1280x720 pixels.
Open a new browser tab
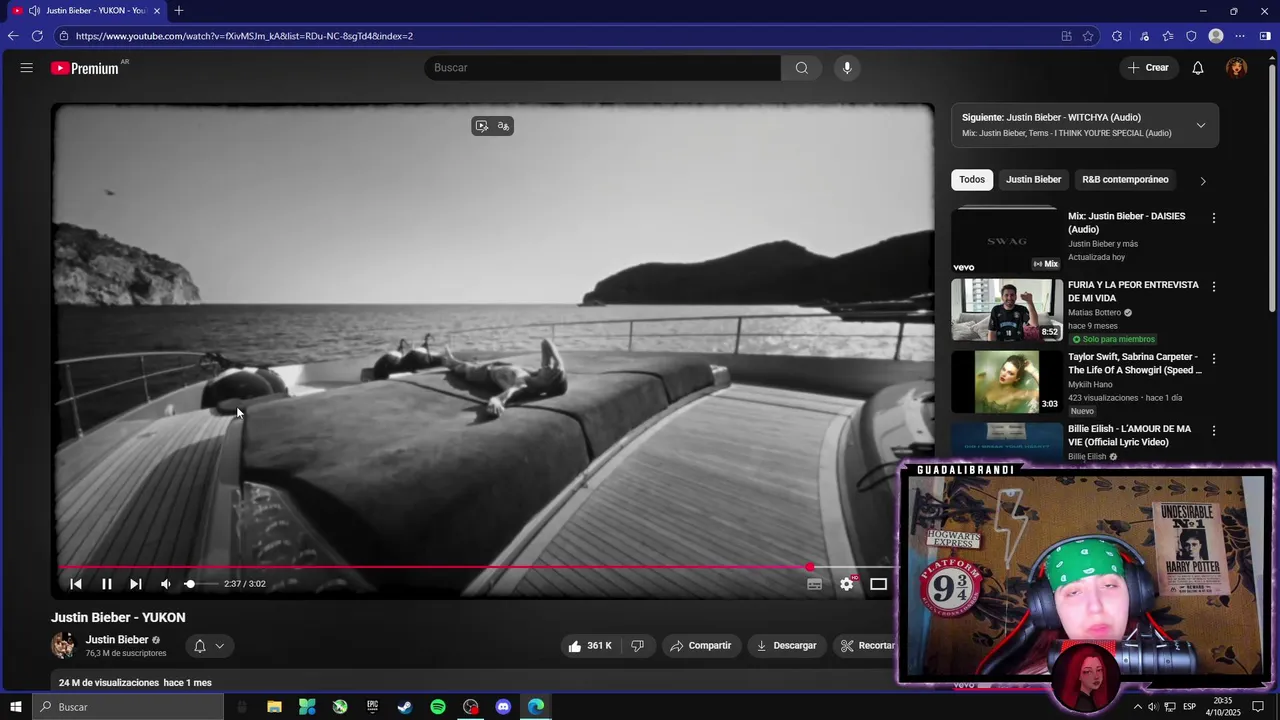[x=178, y=11]
